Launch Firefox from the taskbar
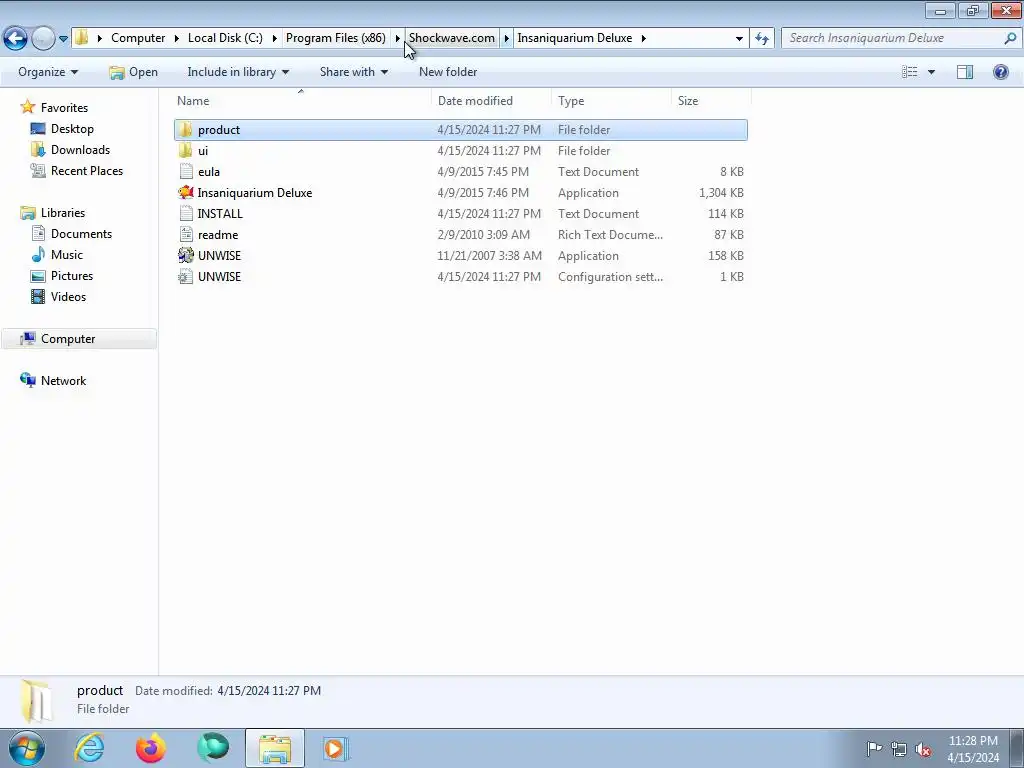 tap(151, 748)
